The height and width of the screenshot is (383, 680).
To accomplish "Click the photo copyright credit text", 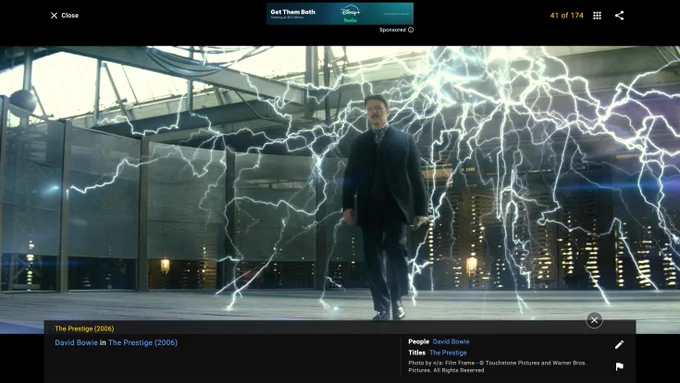I will (x=497, y=367).
